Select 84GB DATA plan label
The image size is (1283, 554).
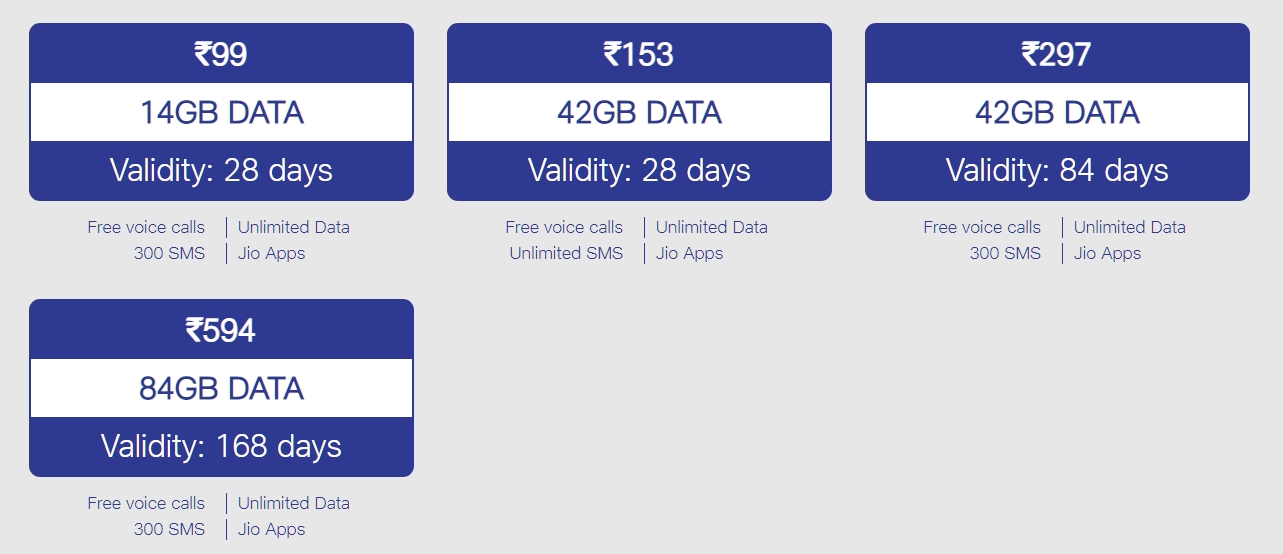pos(221,388)
